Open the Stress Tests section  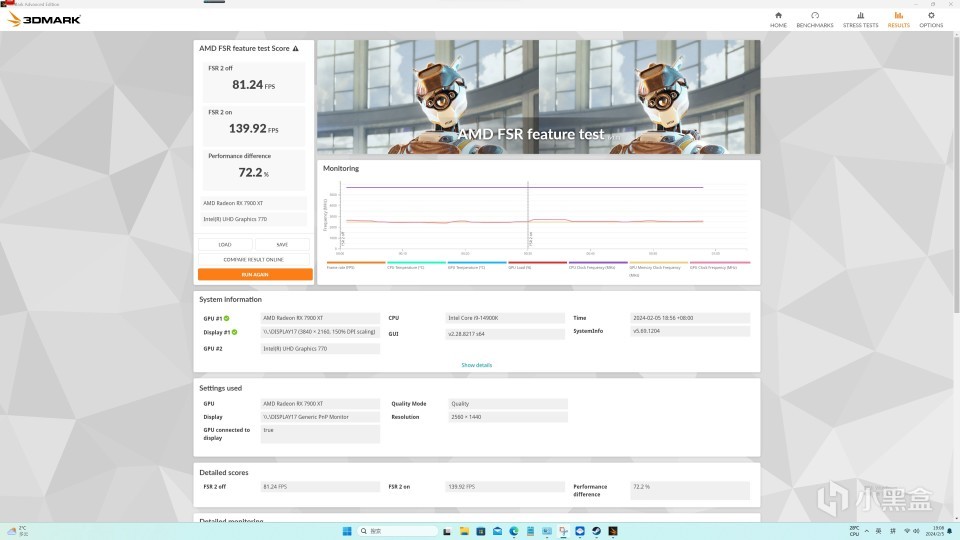pos(860,20)
